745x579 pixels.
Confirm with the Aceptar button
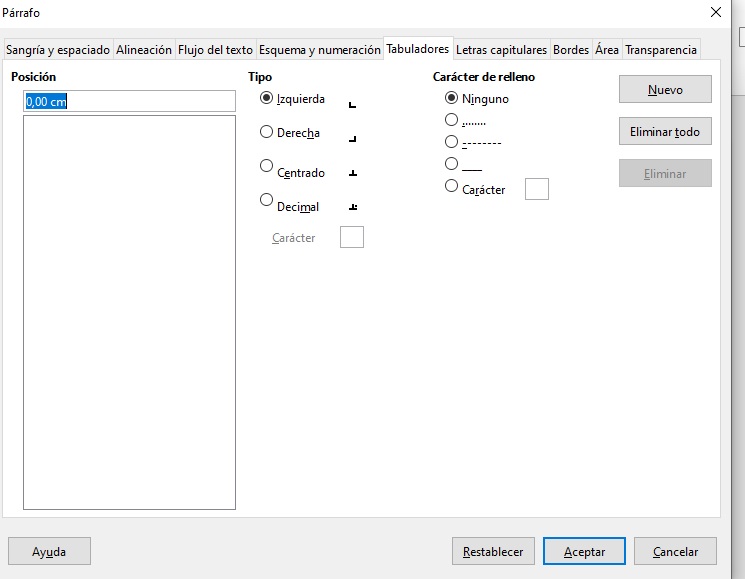point(584,551)
